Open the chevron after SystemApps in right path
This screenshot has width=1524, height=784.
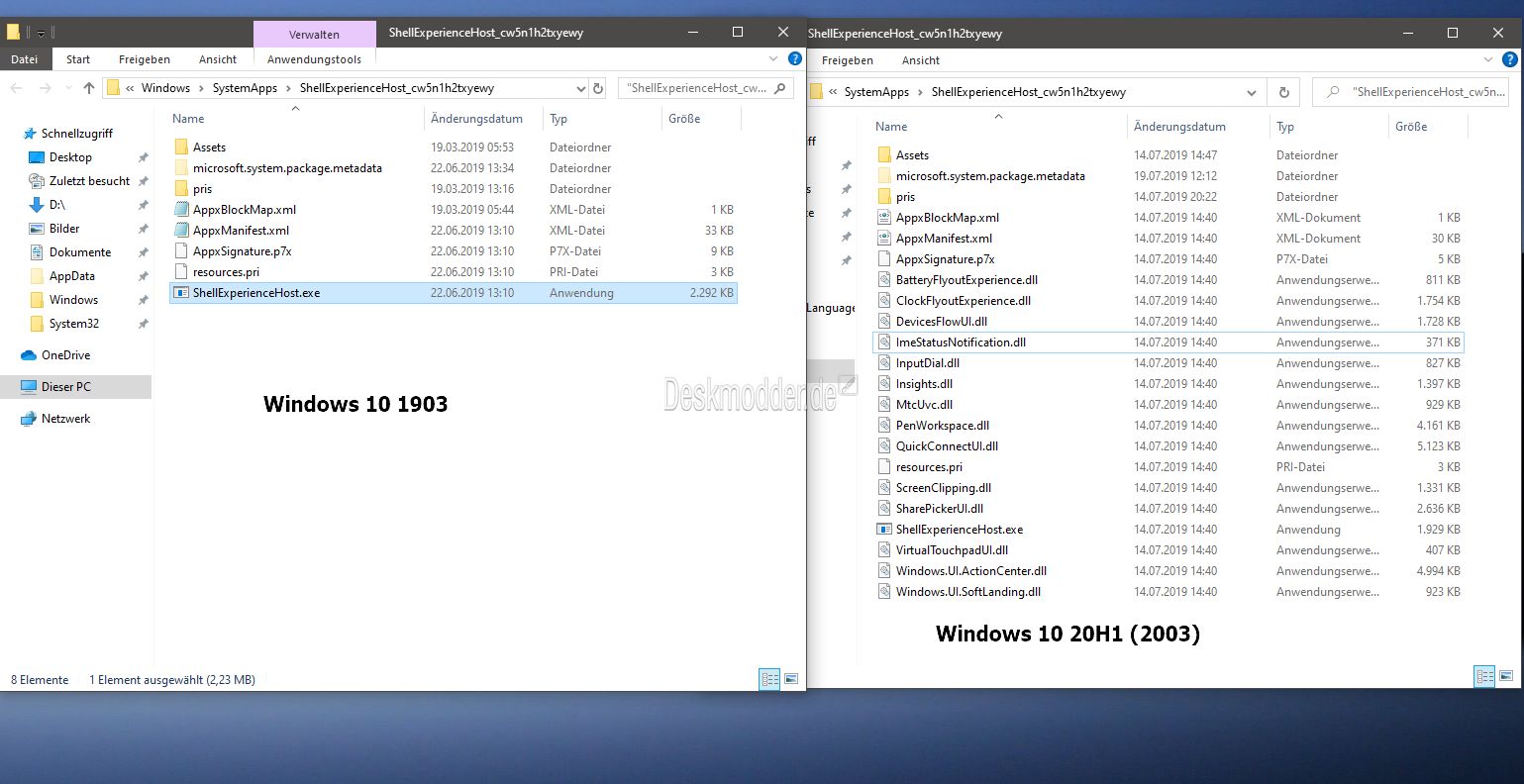921,92
